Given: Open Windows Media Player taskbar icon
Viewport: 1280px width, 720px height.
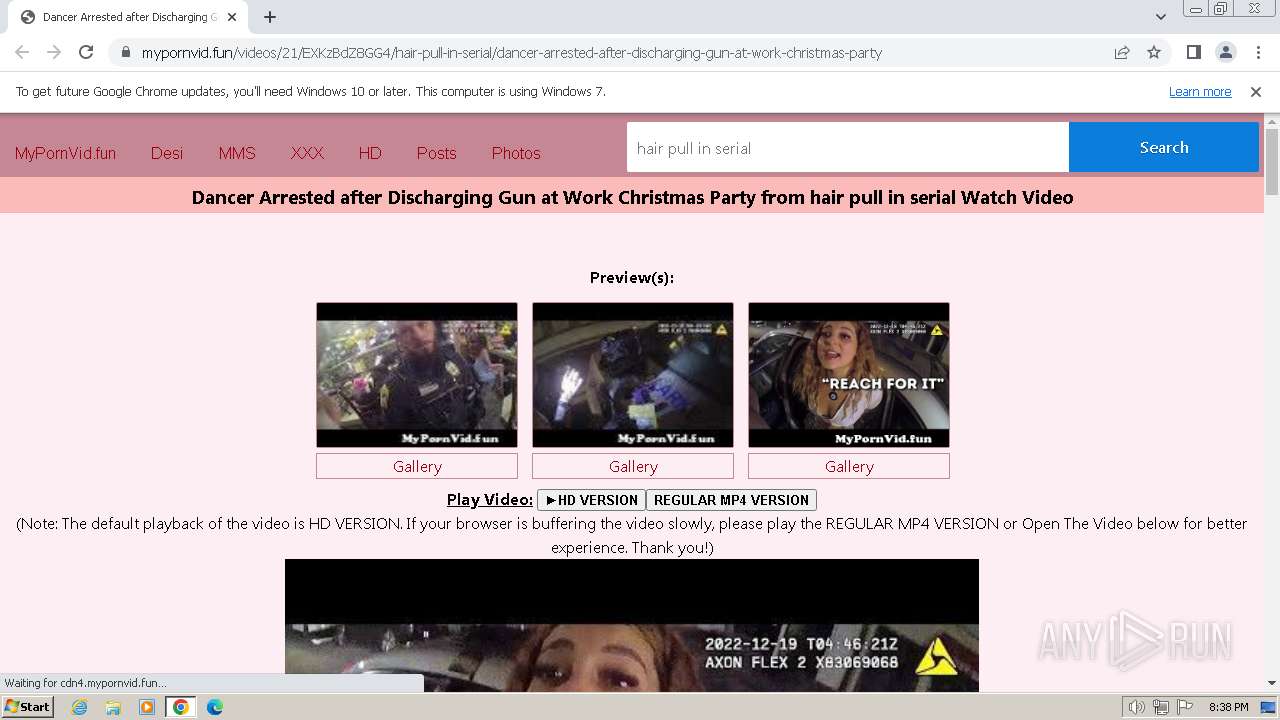Looking at the screenshot, I should (147, 707).
